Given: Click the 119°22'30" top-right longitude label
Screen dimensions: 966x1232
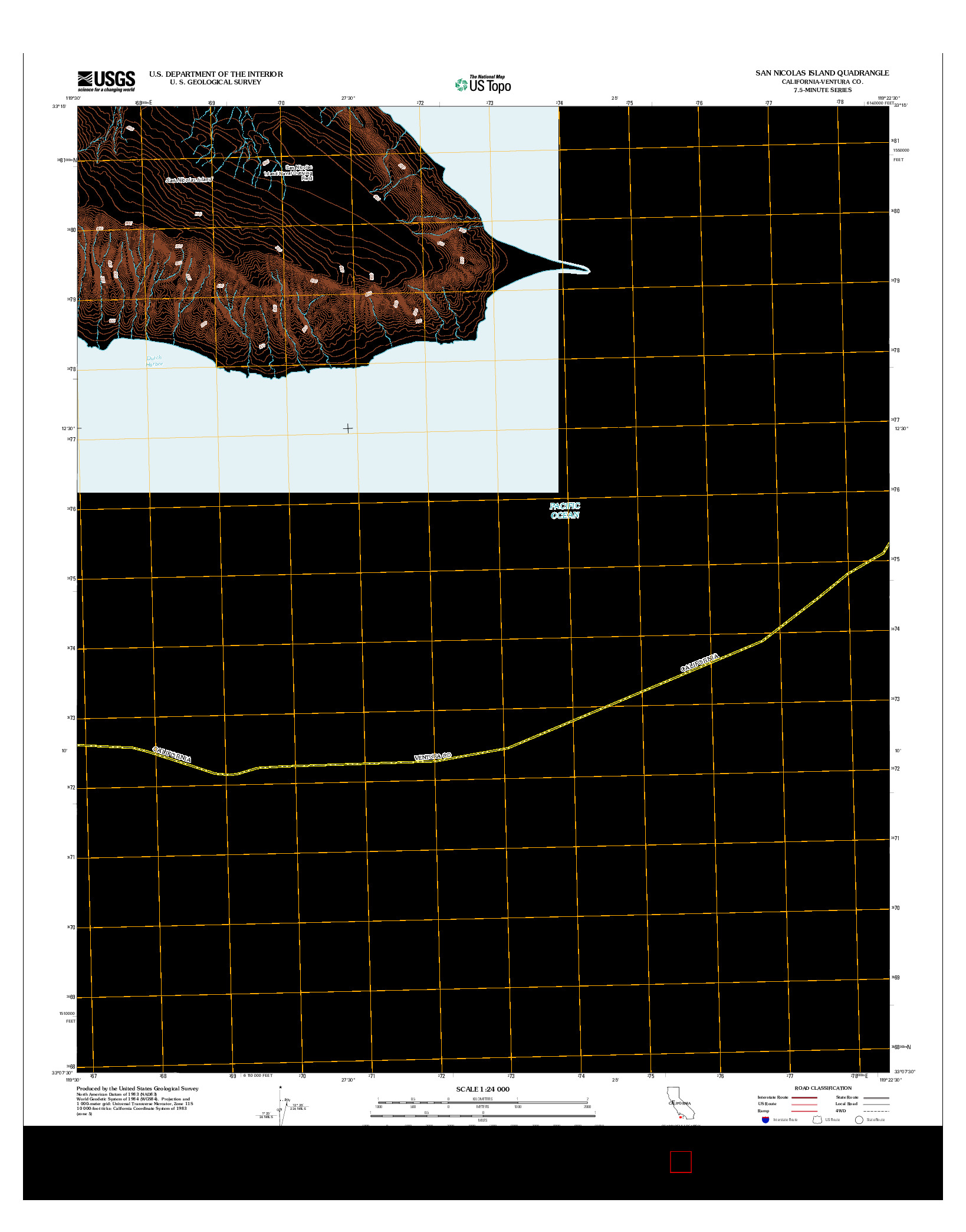Looking at the screenshot, I should pos(889,99).
